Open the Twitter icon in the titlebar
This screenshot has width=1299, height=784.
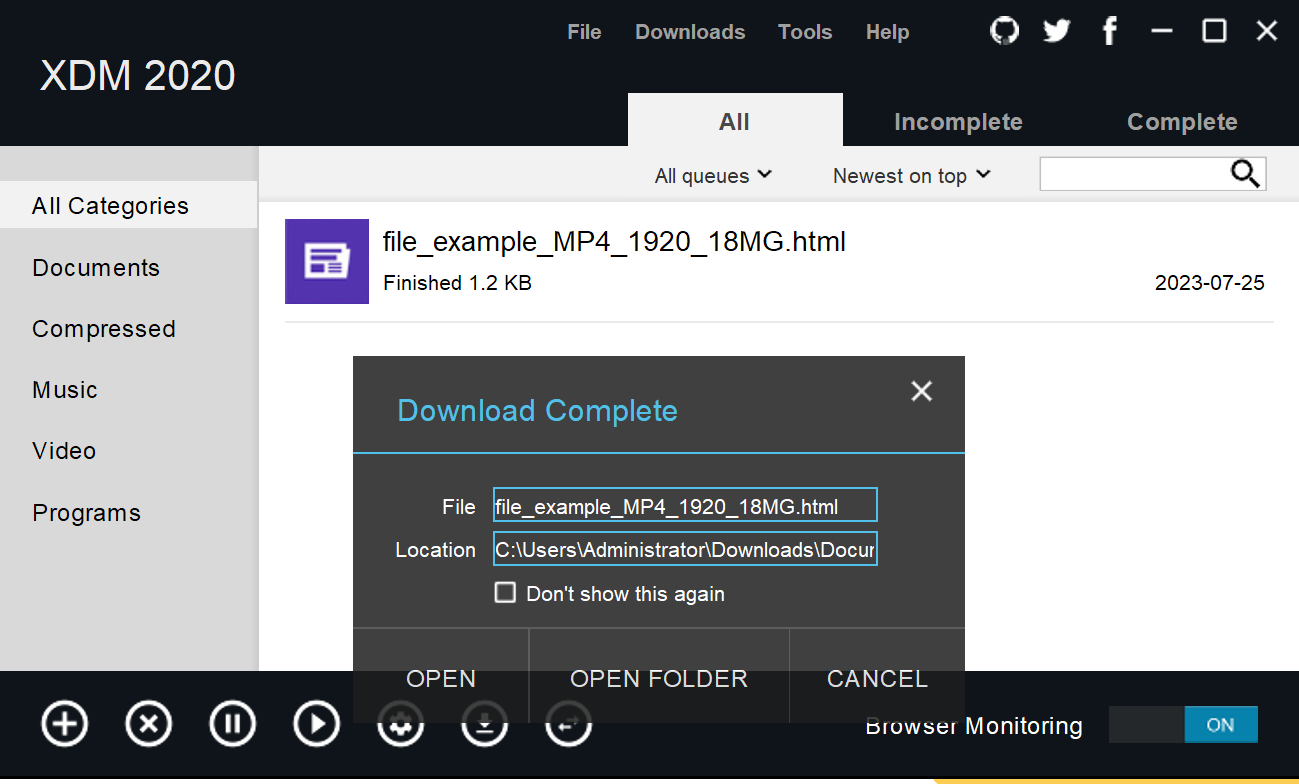pos(1056,30)
